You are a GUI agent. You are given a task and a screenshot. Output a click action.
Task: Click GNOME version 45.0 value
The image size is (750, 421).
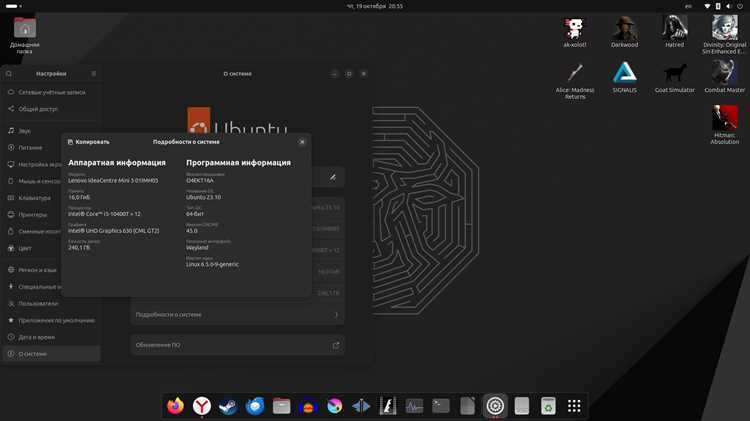[x=192, y=231]
